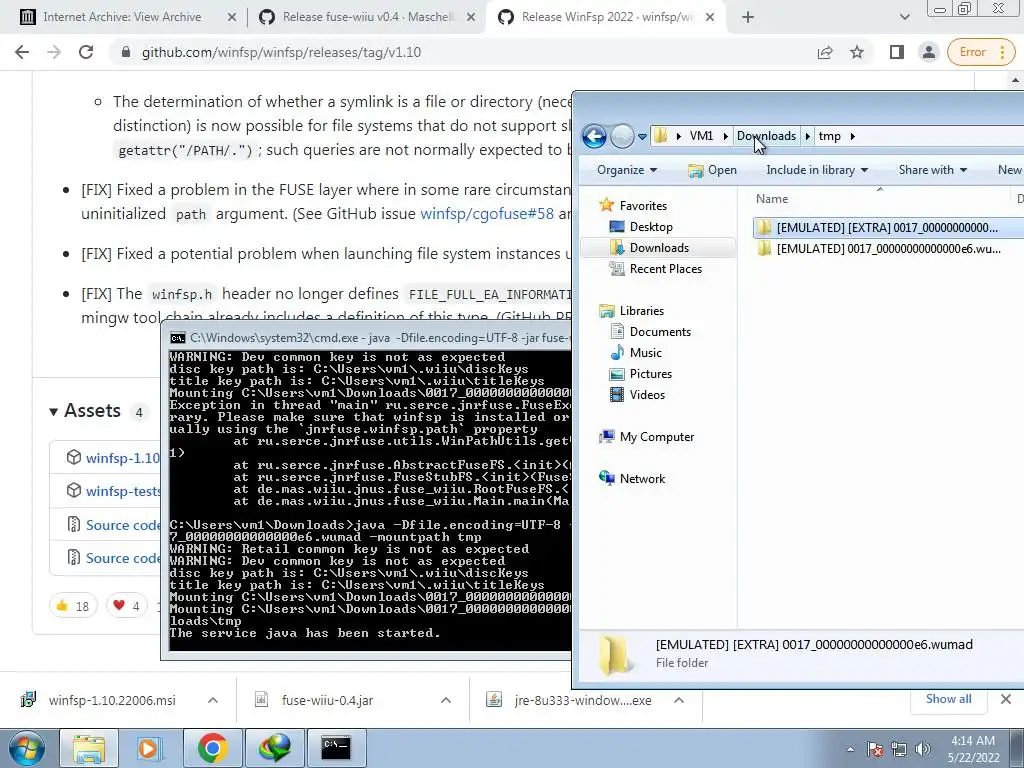Open Desktop in Favorites
Viewport: 1024px width, 768px height.
coord(650,227)
